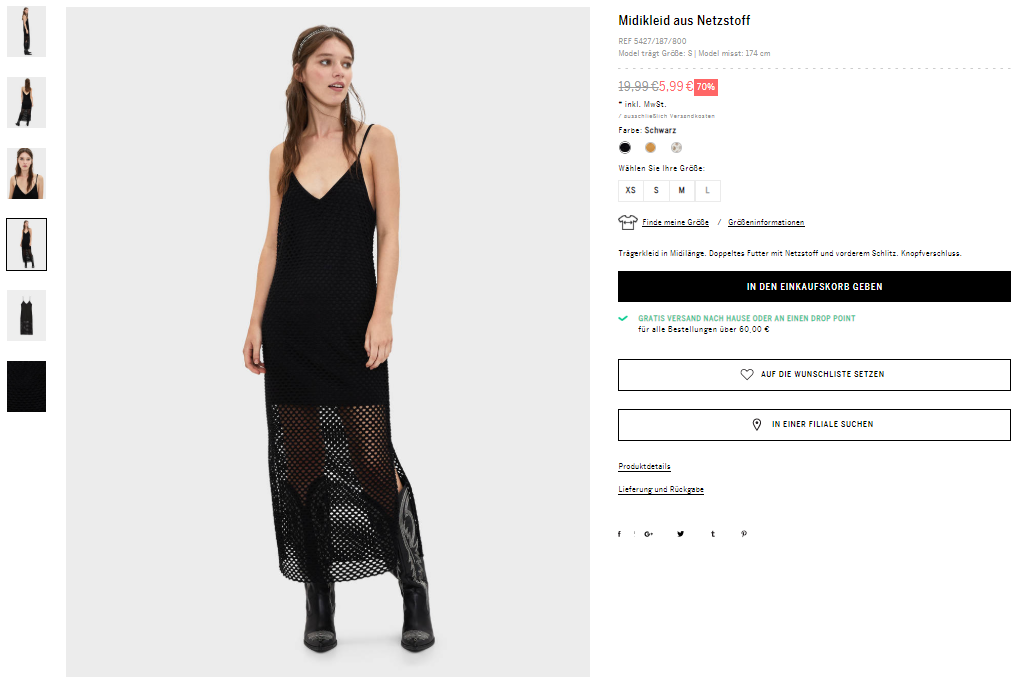Click the heart wishlist icon
This screenshot has height=677, width=1015.
coord(747,374)
